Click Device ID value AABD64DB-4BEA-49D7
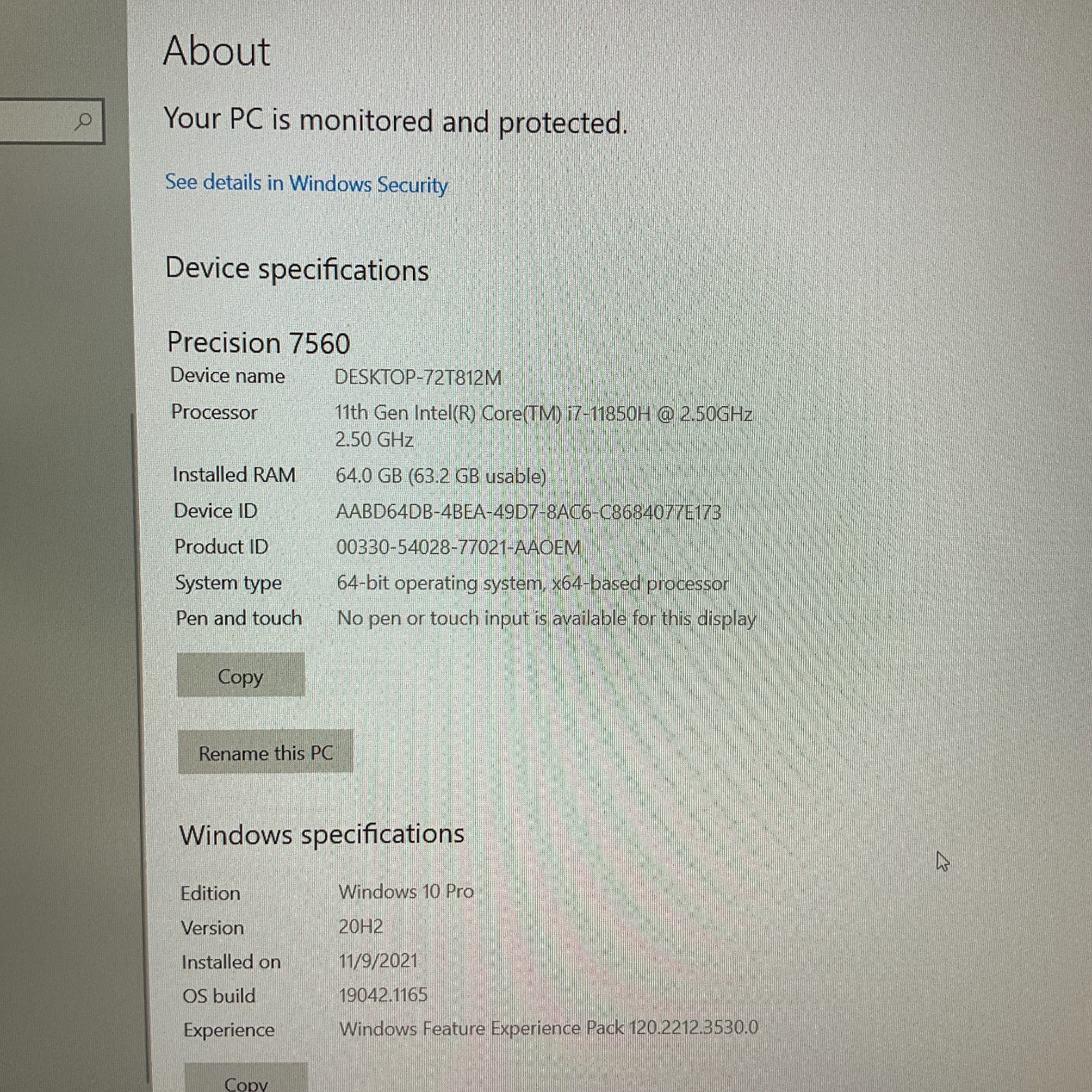 tap(528, 512)
